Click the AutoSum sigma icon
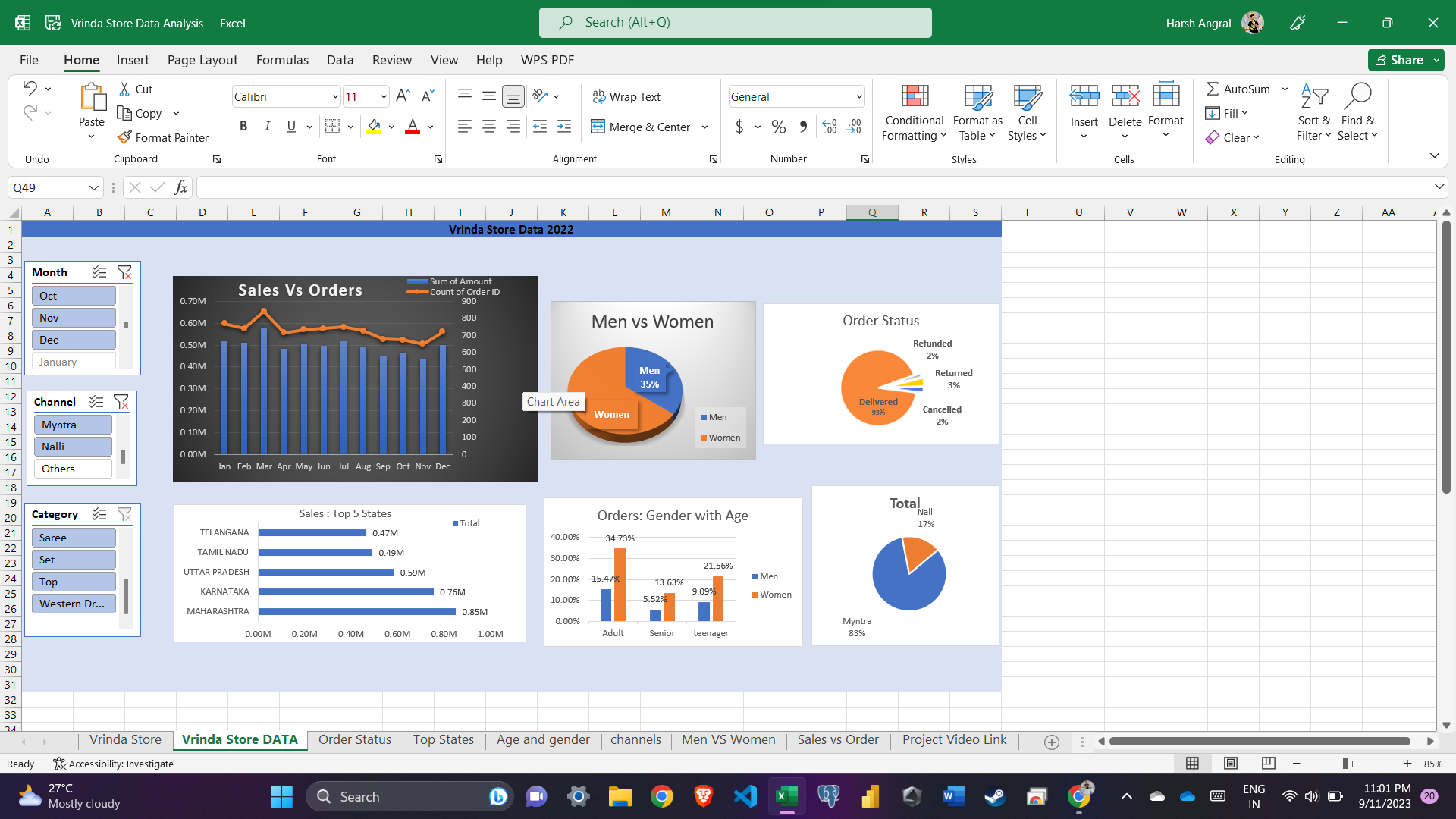 point(1213,89)
